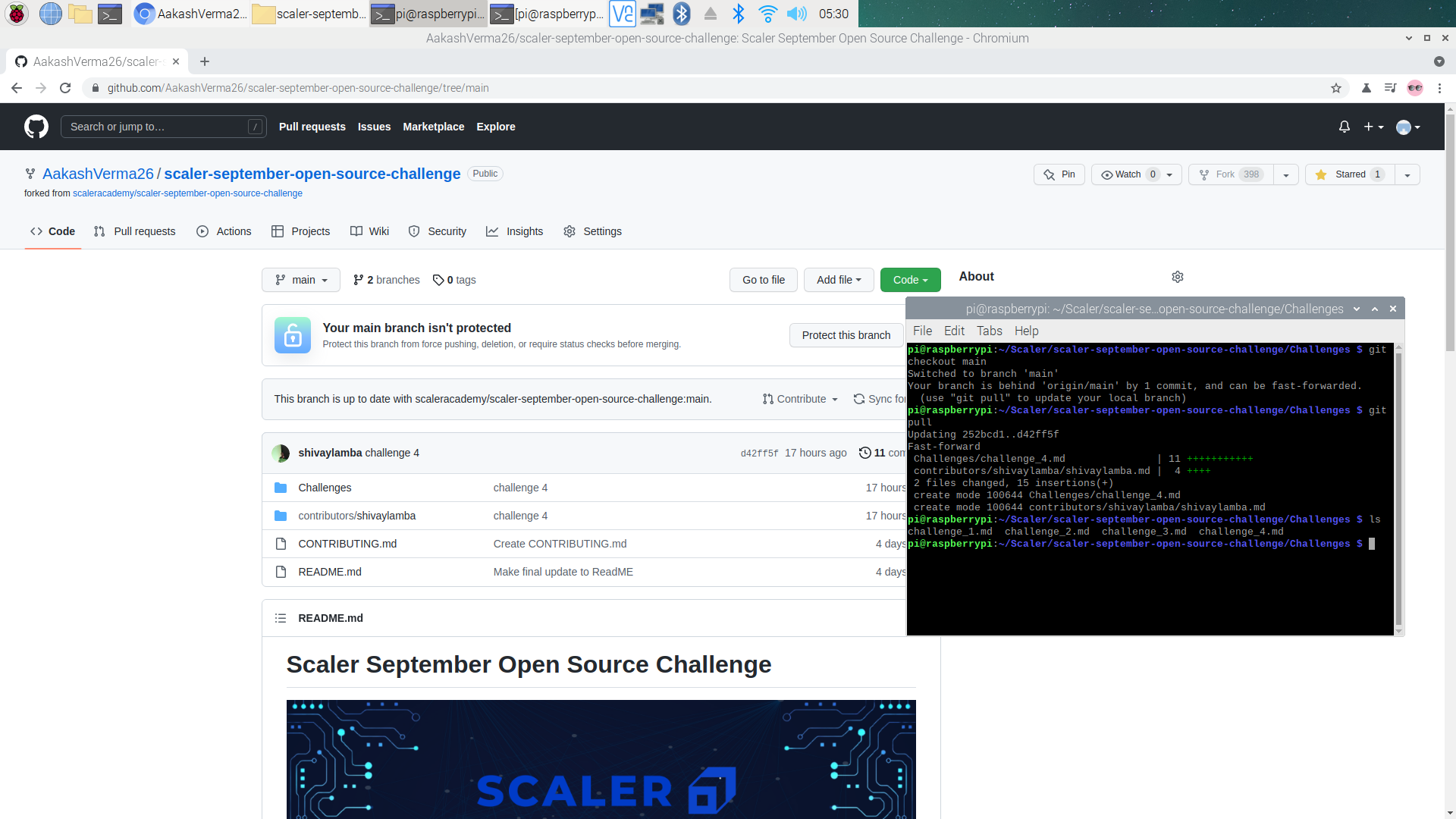Open Chromium three-dot menu
The image size is (1456, 819).
point(1439,88)
